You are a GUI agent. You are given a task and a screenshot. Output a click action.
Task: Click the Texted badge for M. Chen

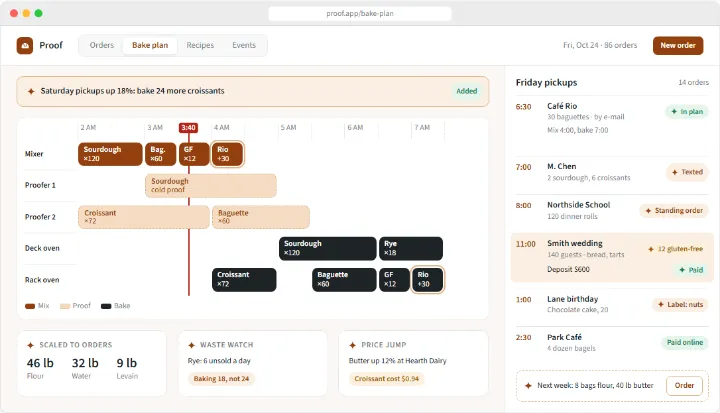[x=687, y=172]
